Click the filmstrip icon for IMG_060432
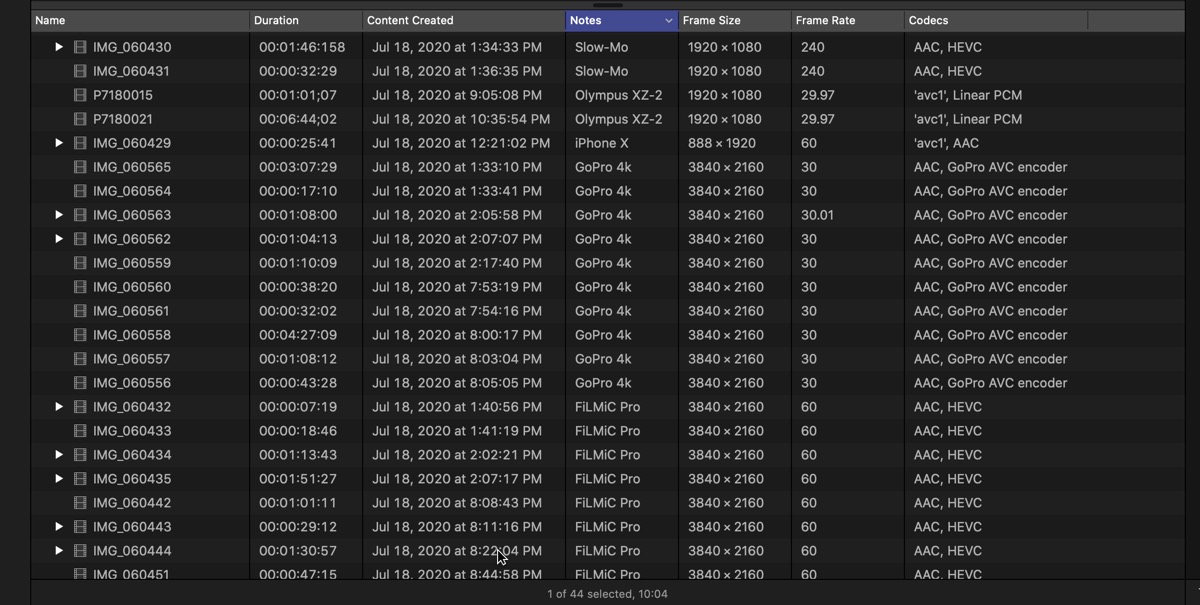 pyautogui.click(x=80, y=407)
